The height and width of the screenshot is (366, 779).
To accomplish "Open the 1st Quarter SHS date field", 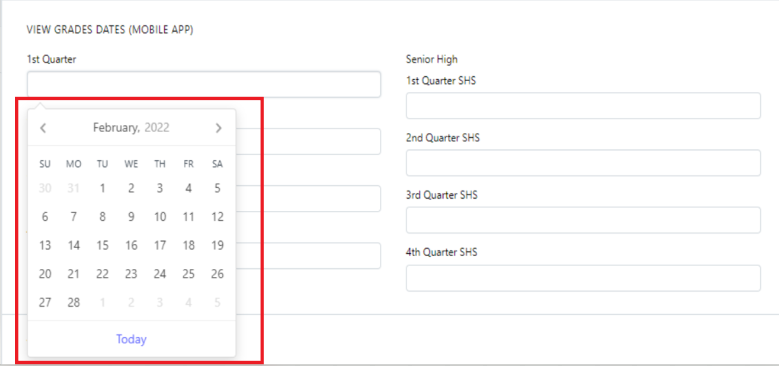I will [x=583, y=105].
